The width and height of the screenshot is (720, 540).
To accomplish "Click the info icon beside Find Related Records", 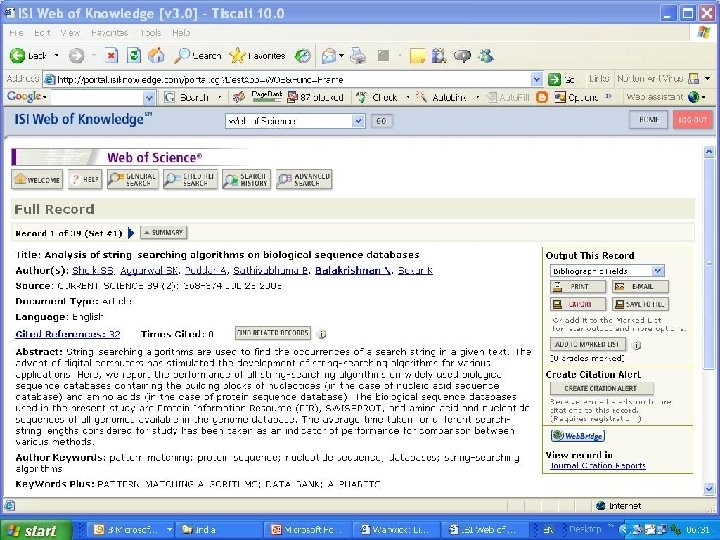I will [322, 334].
